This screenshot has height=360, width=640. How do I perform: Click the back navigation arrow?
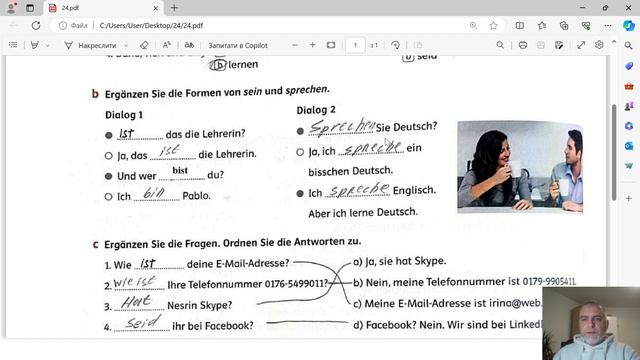(x=13, y=25)
